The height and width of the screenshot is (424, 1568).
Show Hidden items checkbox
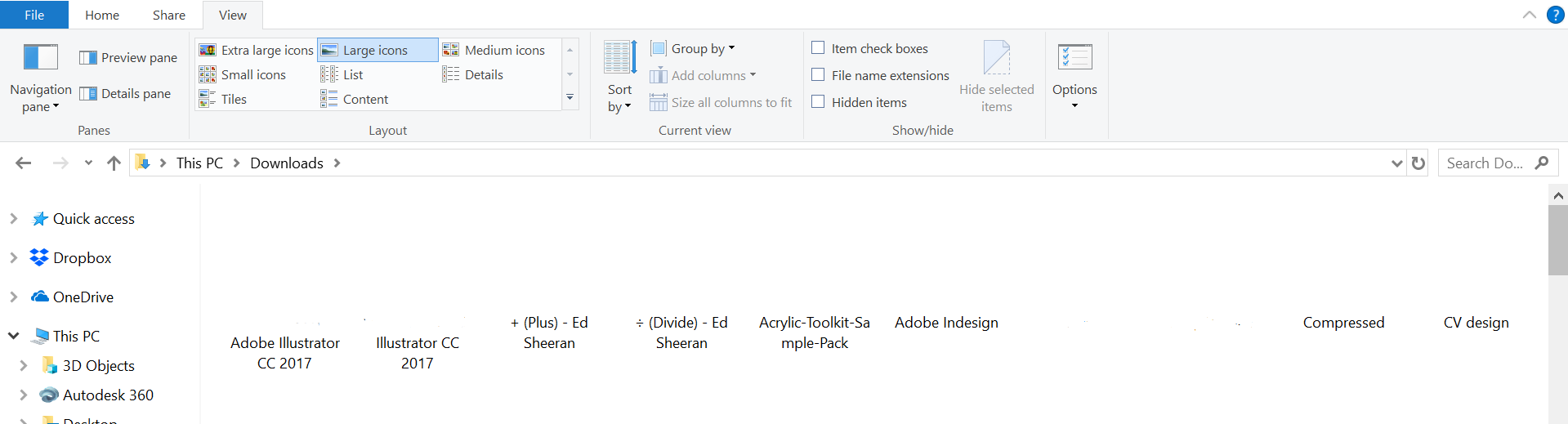tap(818, 102)
